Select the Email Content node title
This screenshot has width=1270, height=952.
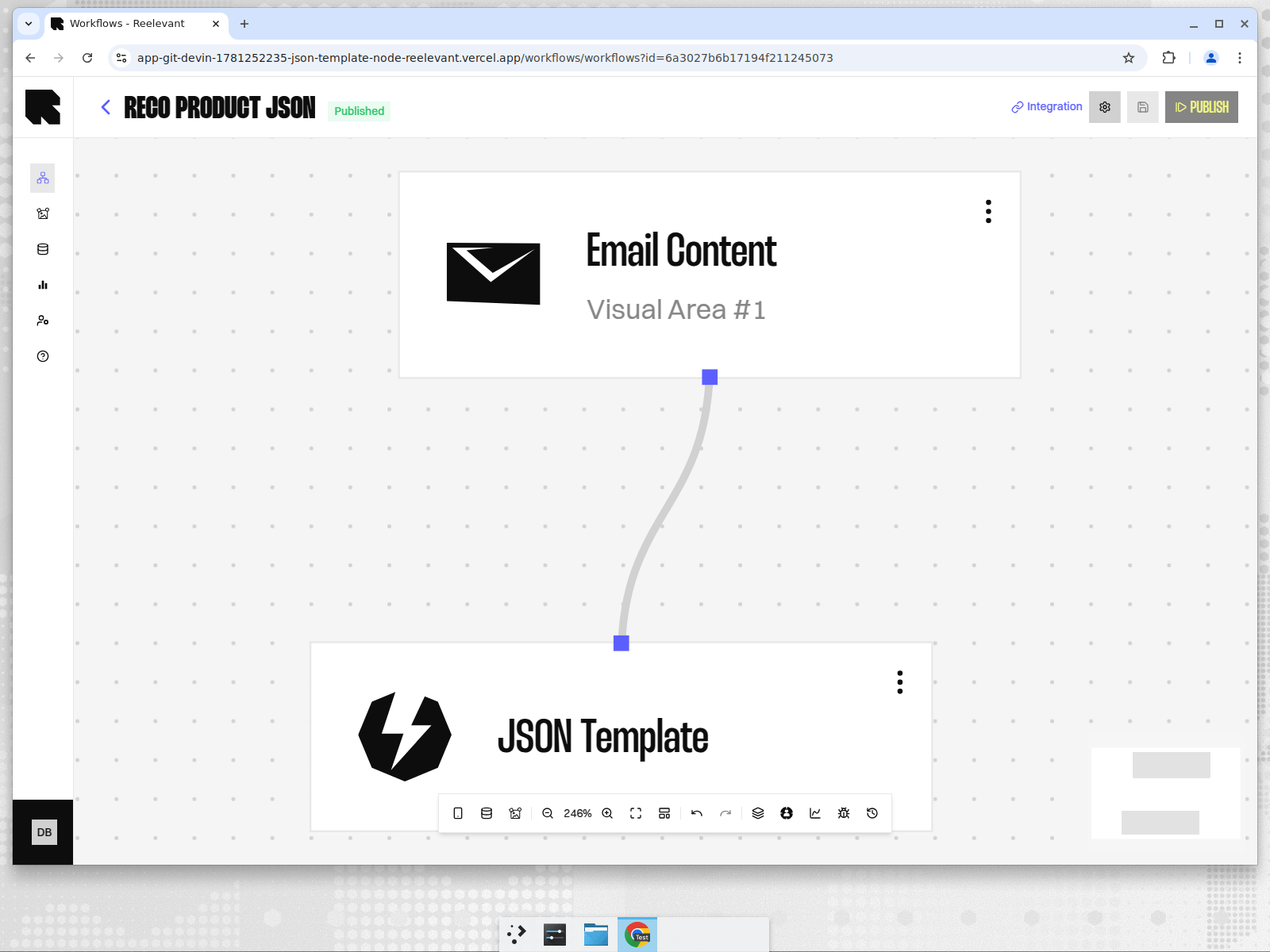click(681, 251)
